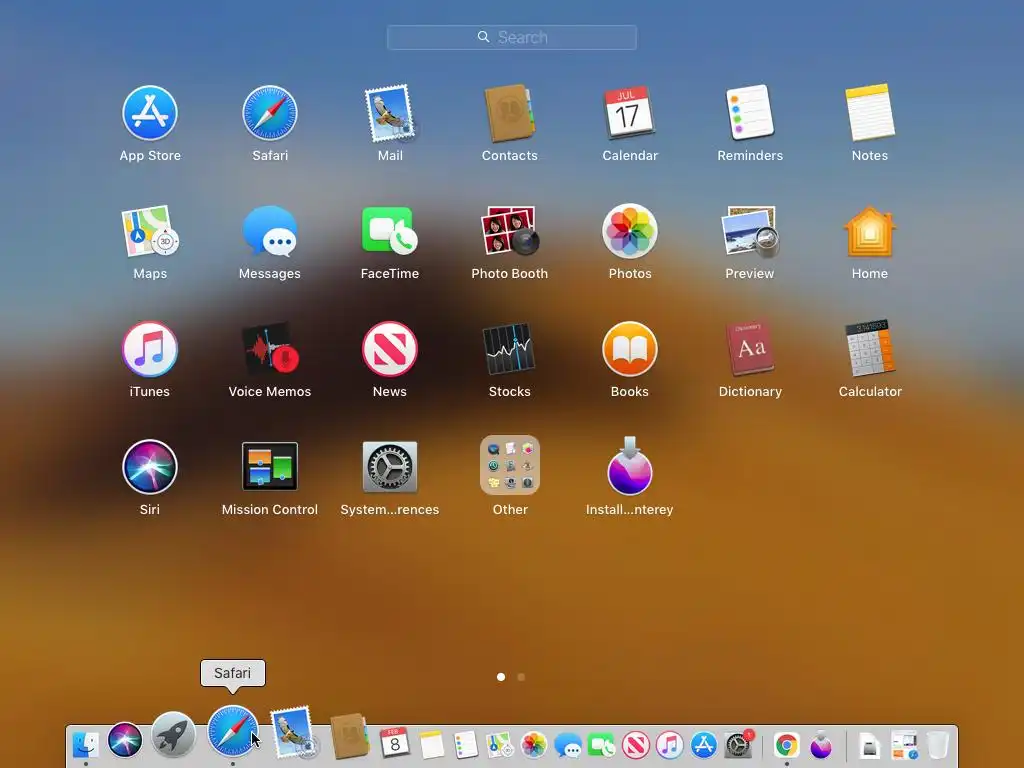
Task: Open the Mail app in Launchpad
Action: coord(390,113)
